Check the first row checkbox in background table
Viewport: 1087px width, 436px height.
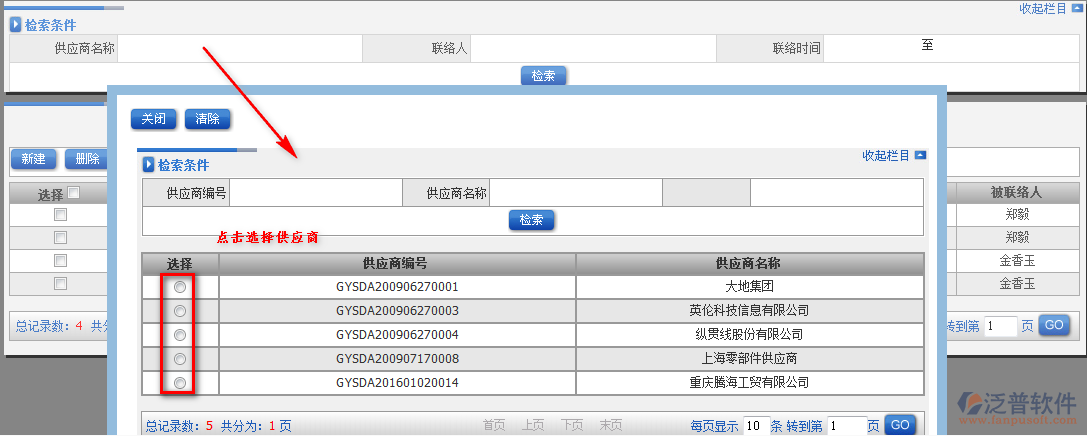pos(60,215)
